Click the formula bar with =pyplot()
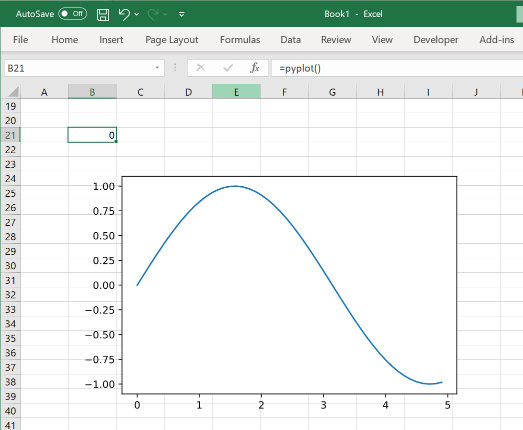The image size is (523, 430). tap(397, 68)
